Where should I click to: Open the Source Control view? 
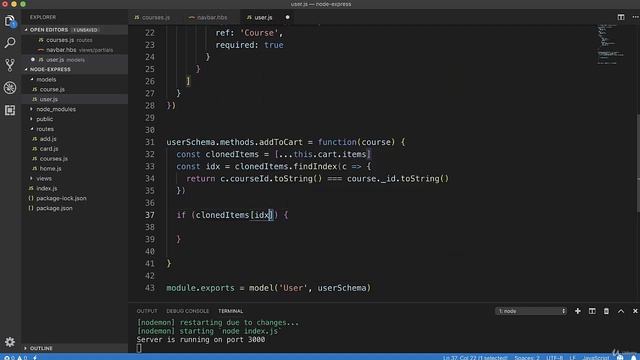(10, 65)
